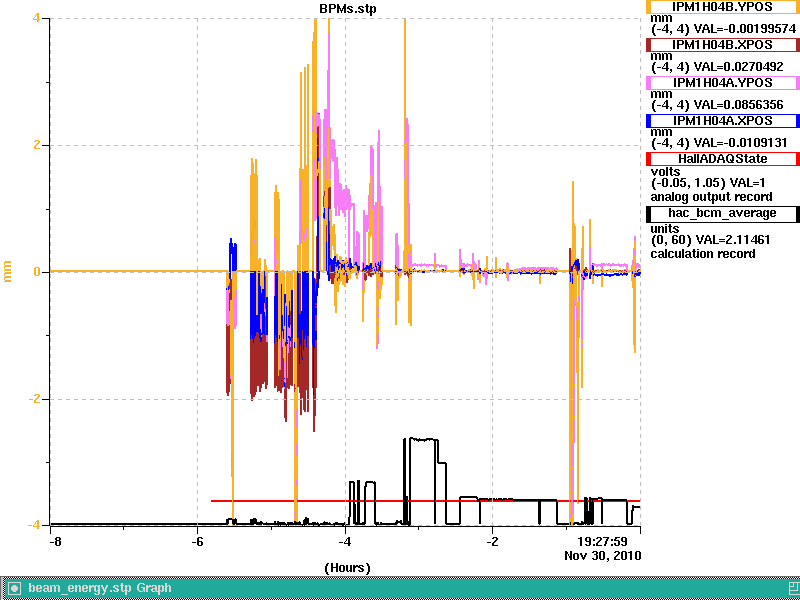Click the 'units' label under hac_bcm_average
The height and width of the screenshot is (600, 800).
pos(665,229)
